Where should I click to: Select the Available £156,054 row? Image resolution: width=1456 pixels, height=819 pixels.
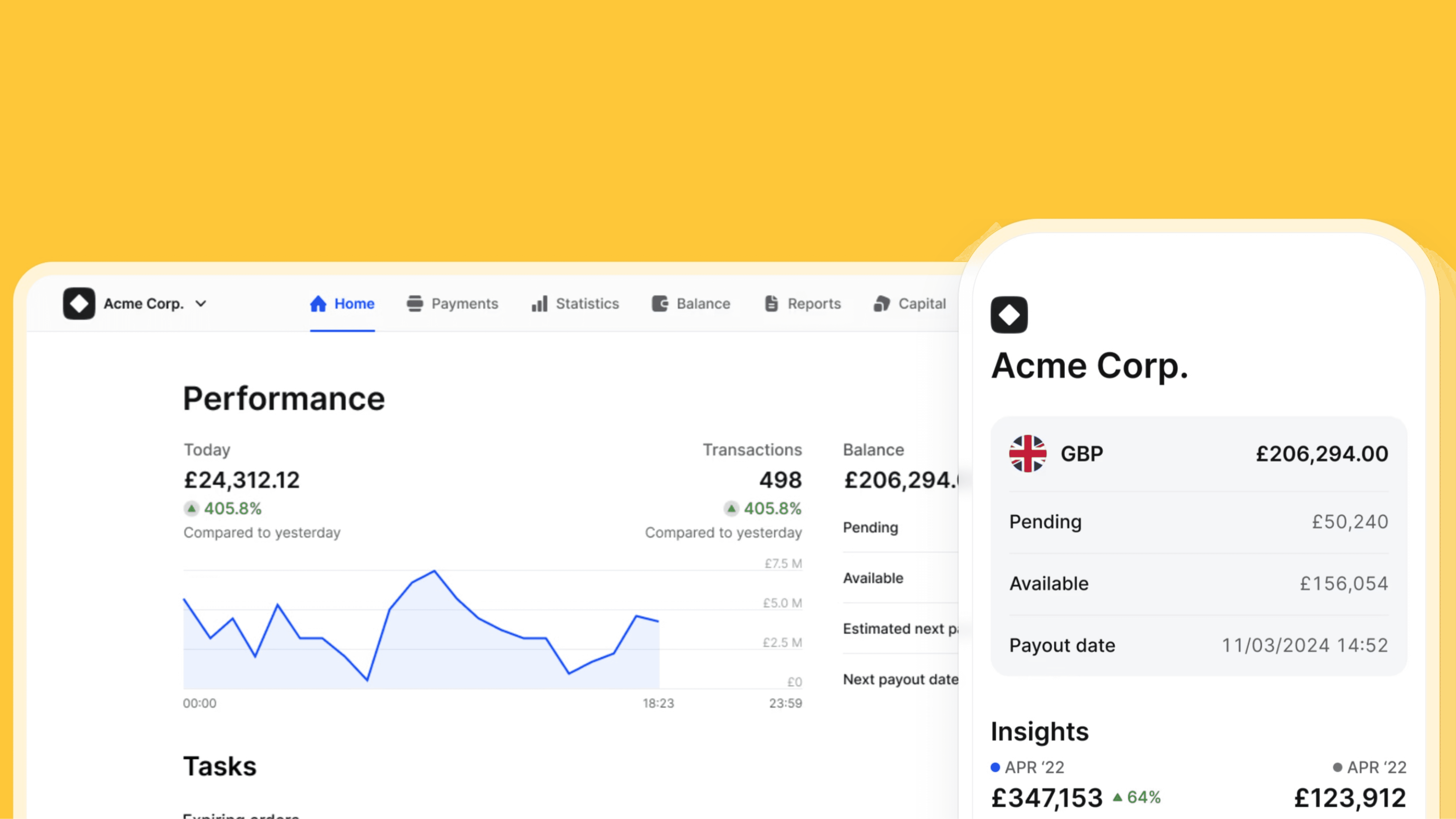point(1198,583)
